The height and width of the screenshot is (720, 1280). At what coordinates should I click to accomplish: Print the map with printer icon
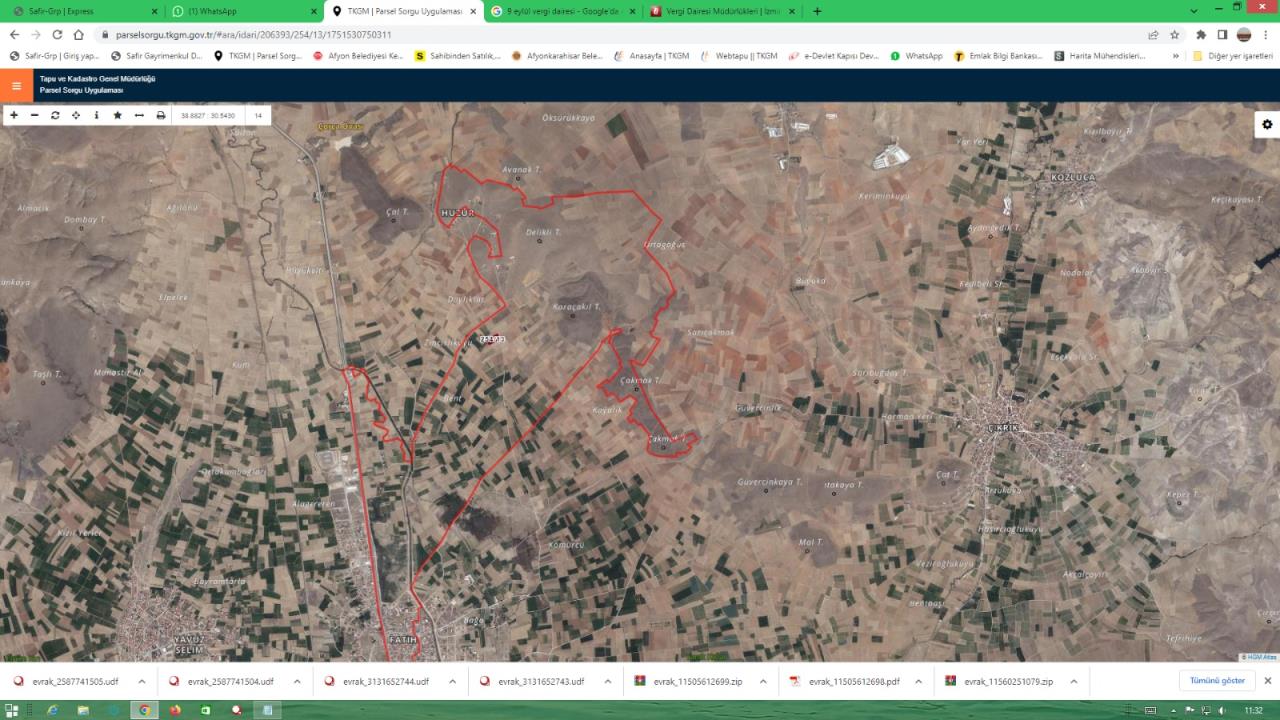[x=160, y=115]
